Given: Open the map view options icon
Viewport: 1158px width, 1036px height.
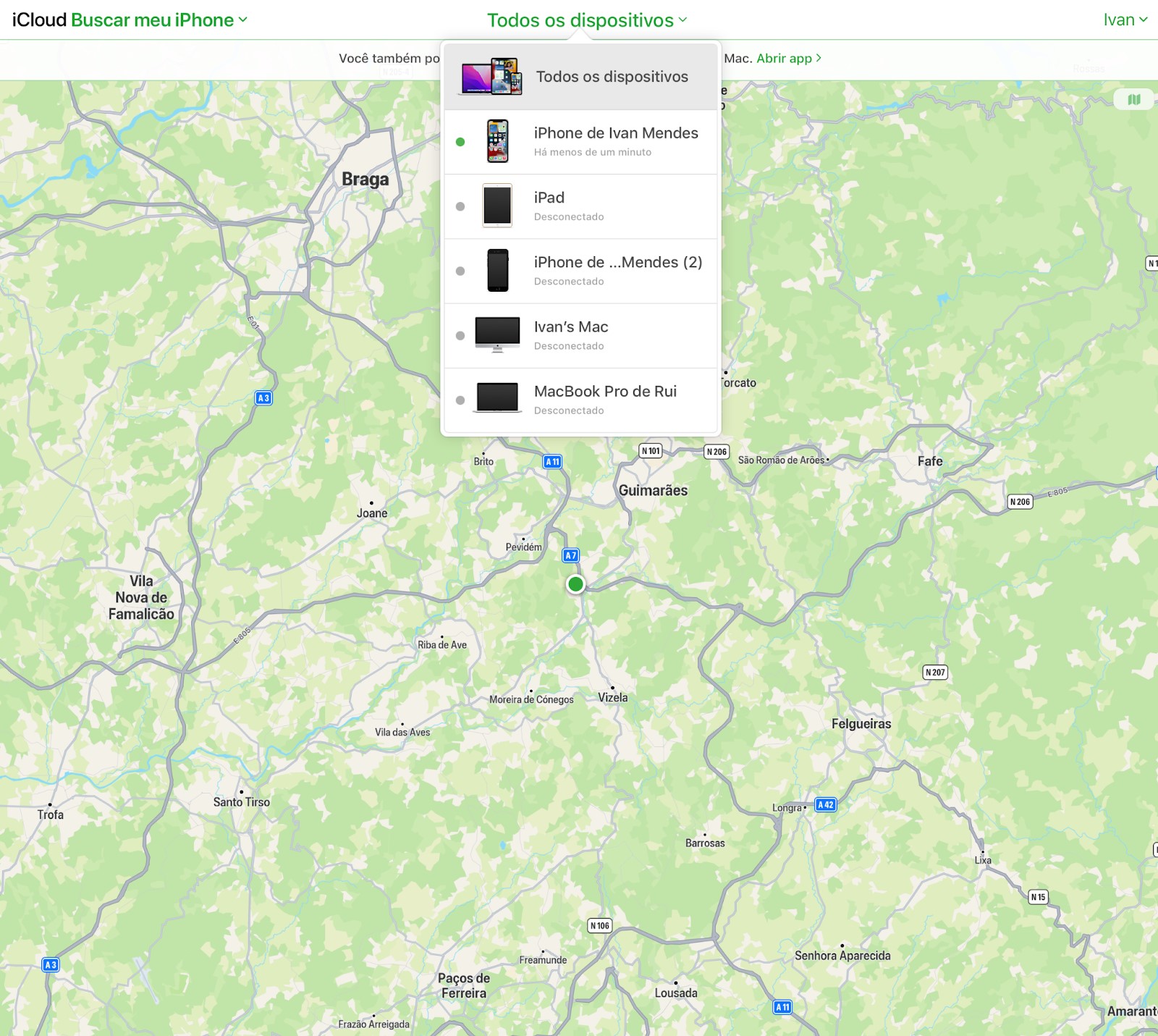Looking at the screenshot, I should click(1134, 99).
